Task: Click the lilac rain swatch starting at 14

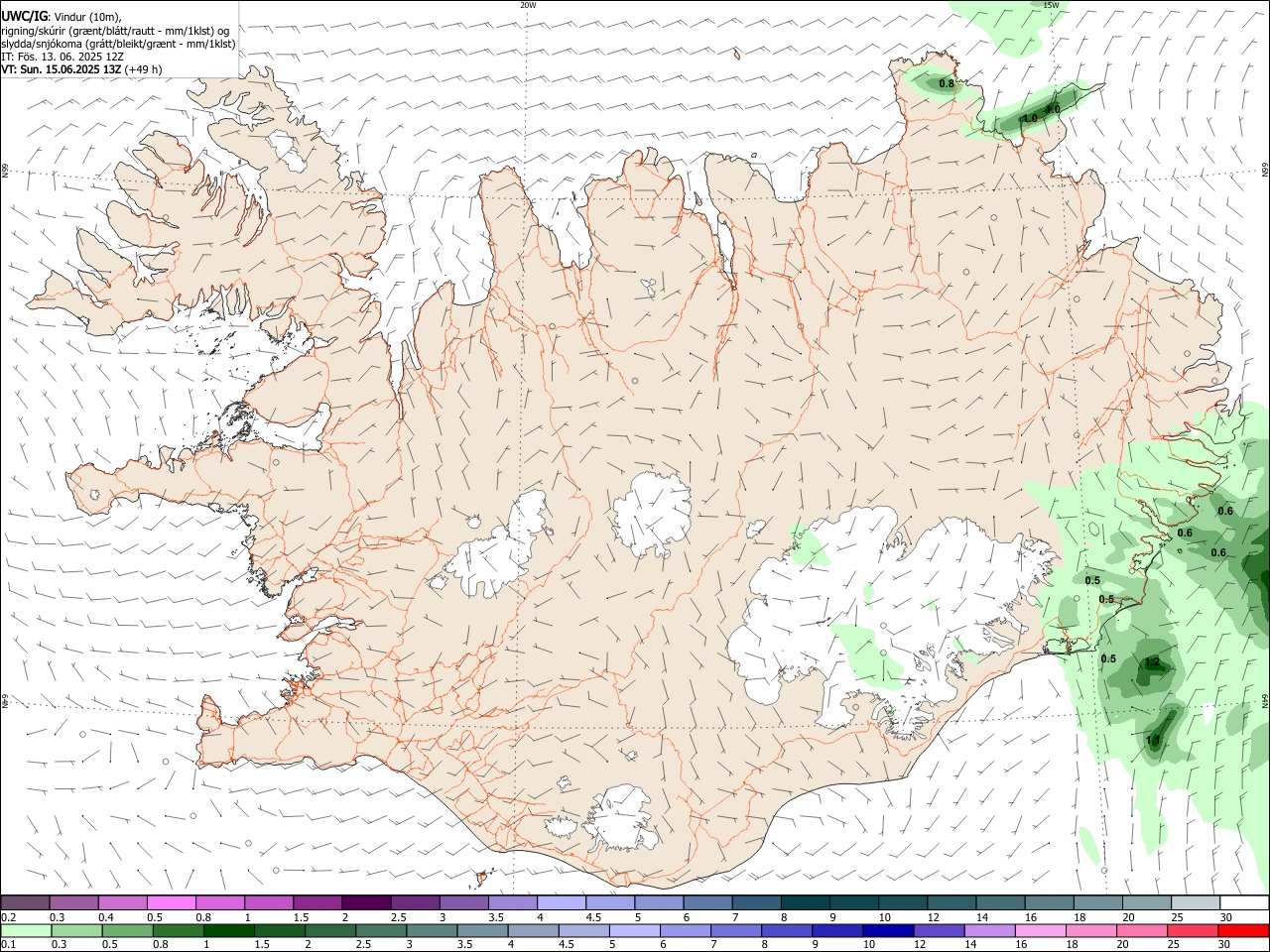Action: point(988,930)
